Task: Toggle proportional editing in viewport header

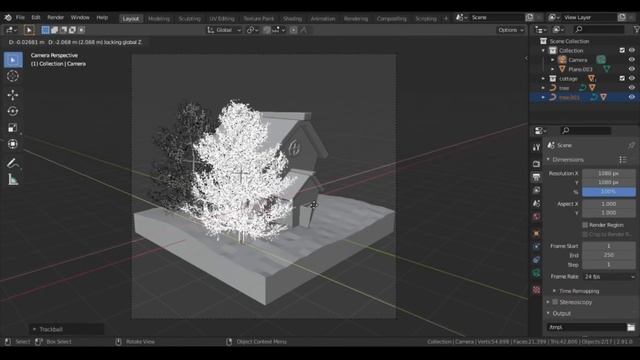Action: [x=293, y=30]
